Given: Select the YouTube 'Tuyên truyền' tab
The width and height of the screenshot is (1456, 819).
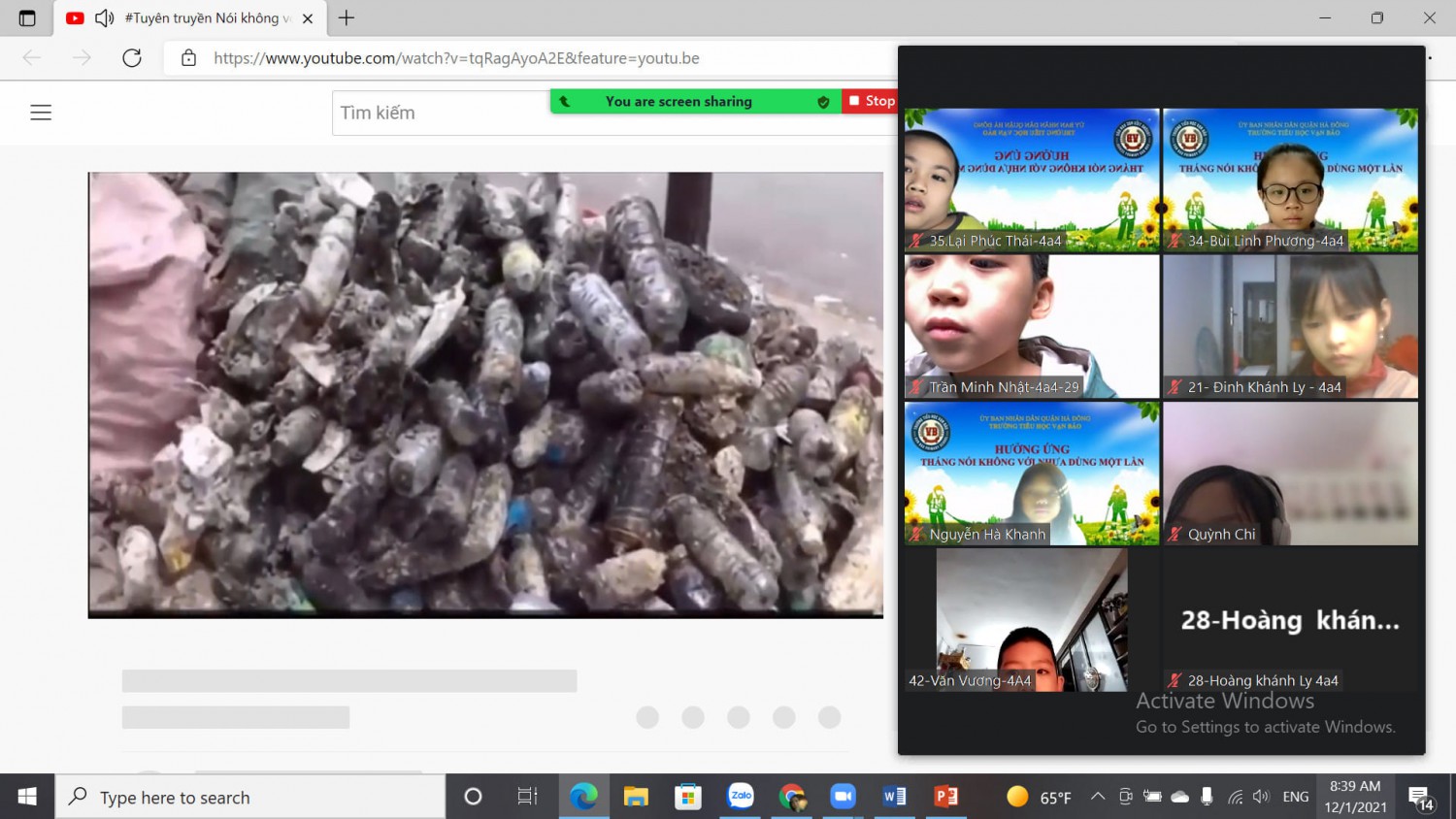Looking at the screenshot, I should (x=204, y=18).
